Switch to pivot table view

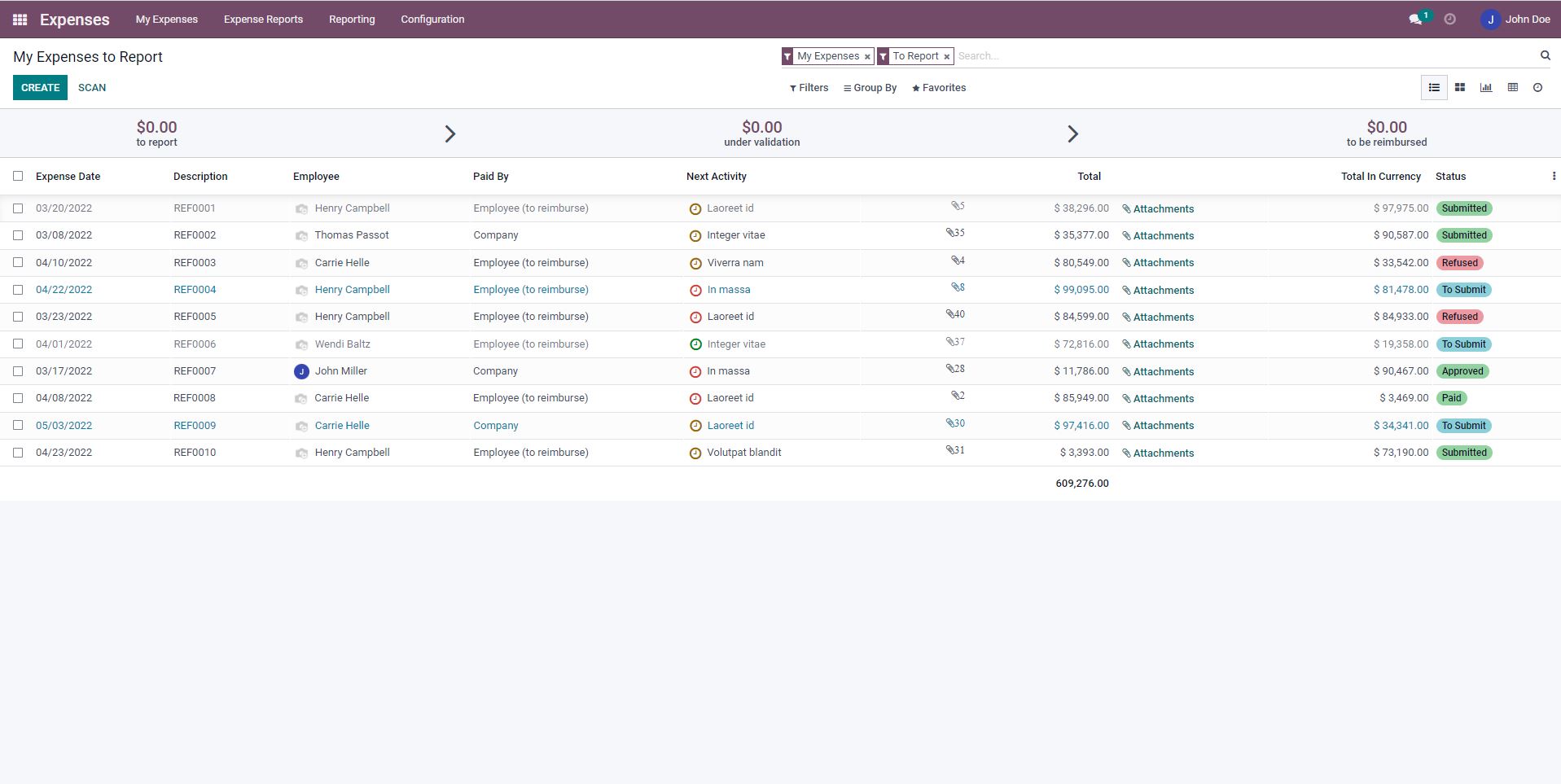[1512, 88]
